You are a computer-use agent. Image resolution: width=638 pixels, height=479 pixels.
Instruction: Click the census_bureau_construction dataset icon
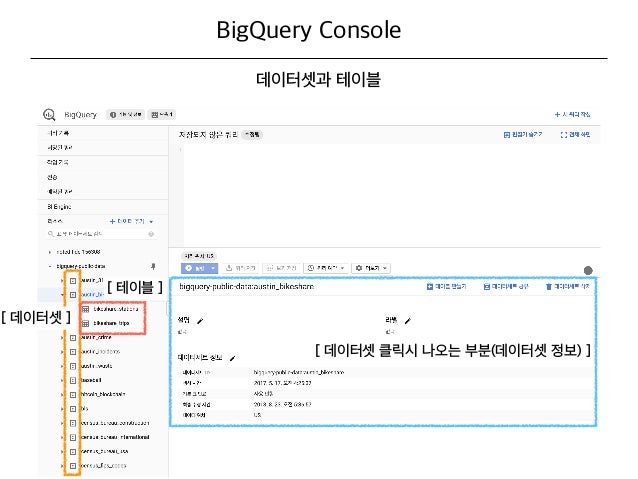pos(73,423)
